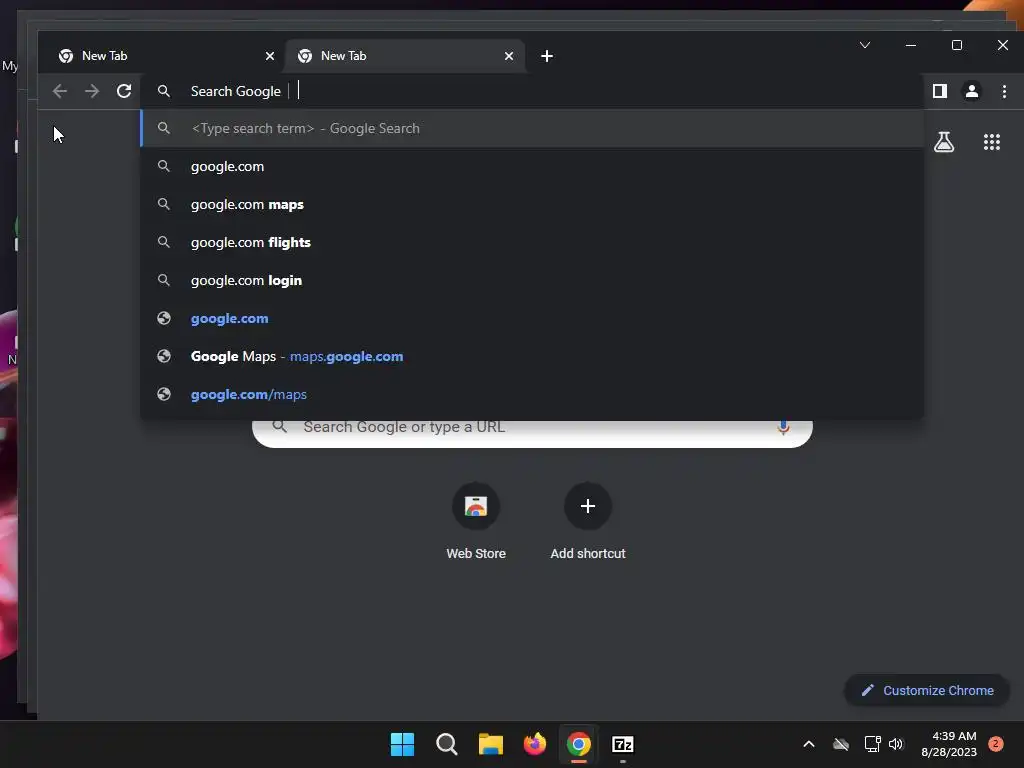Open Windows taskbar search
The height and width of the screenshot is (768, 1024).
[447, 744]
